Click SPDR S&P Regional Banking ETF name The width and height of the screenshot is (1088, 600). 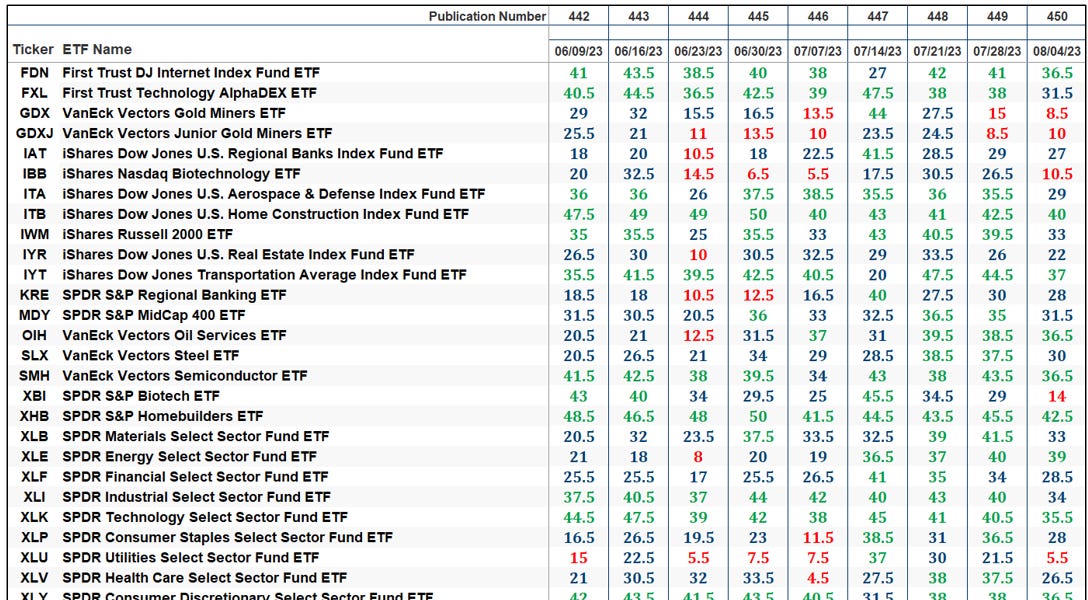(174, 295)
